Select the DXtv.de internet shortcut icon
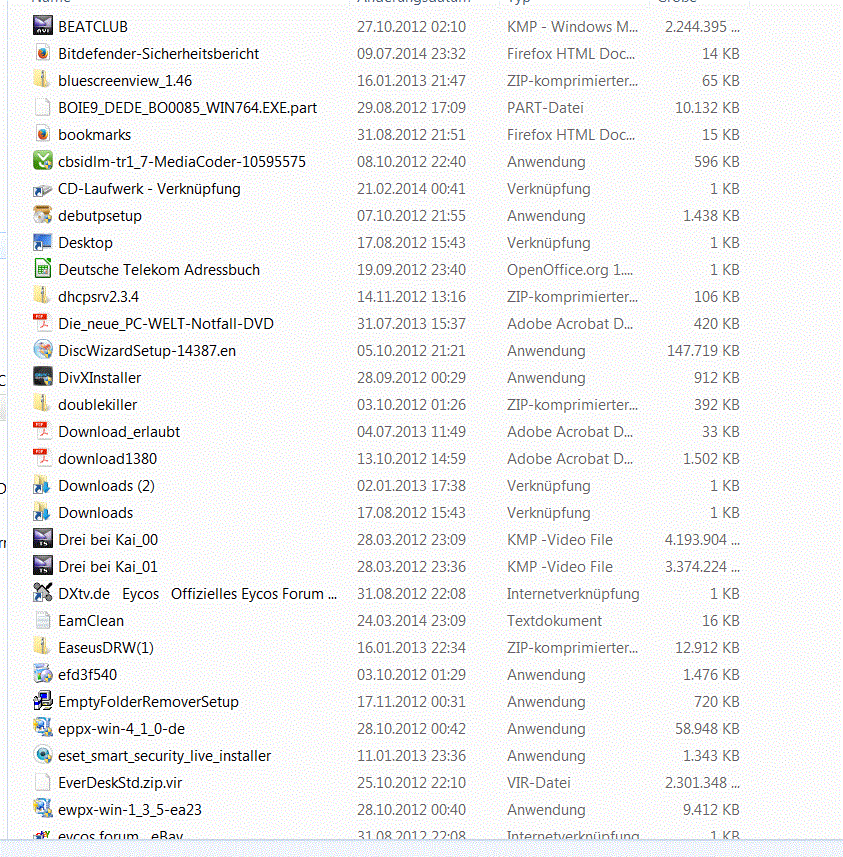 coord(43,593)
